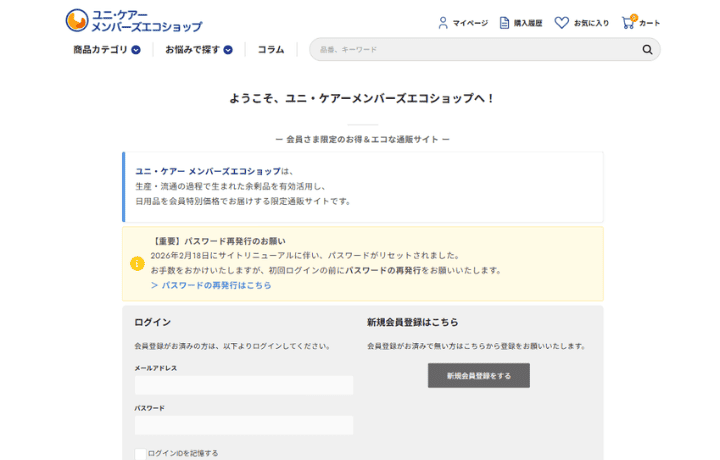Focus the パスワード input field
This screenshot has width=720, height=460.
[244, 425]
